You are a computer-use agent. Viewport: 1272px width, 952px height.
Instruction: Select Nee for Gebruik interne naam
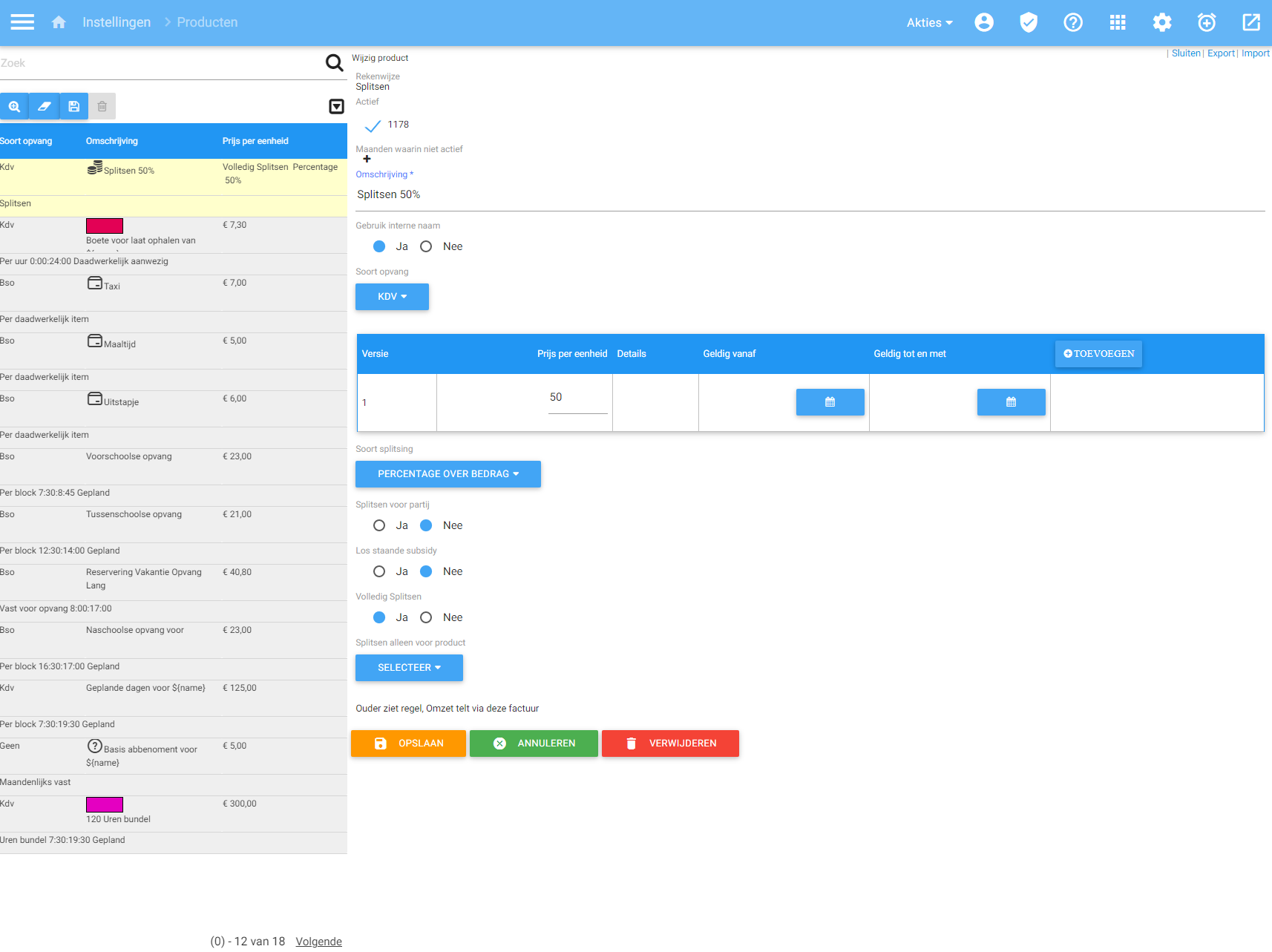point(426,246)
